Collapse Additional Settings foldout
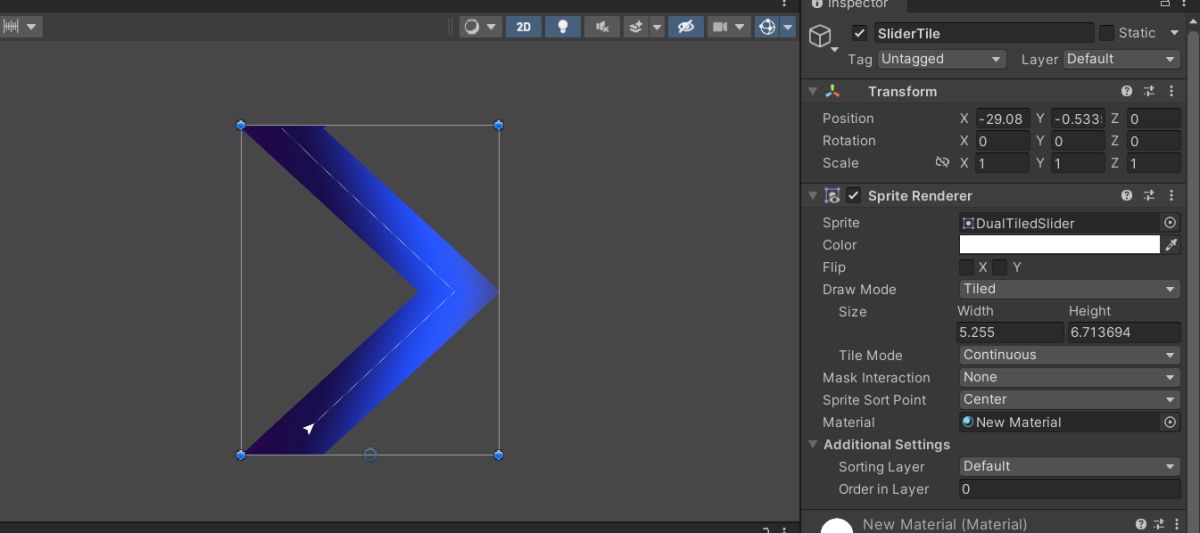The width and height of the screenshot is (1200, 533). click(813, 444)
